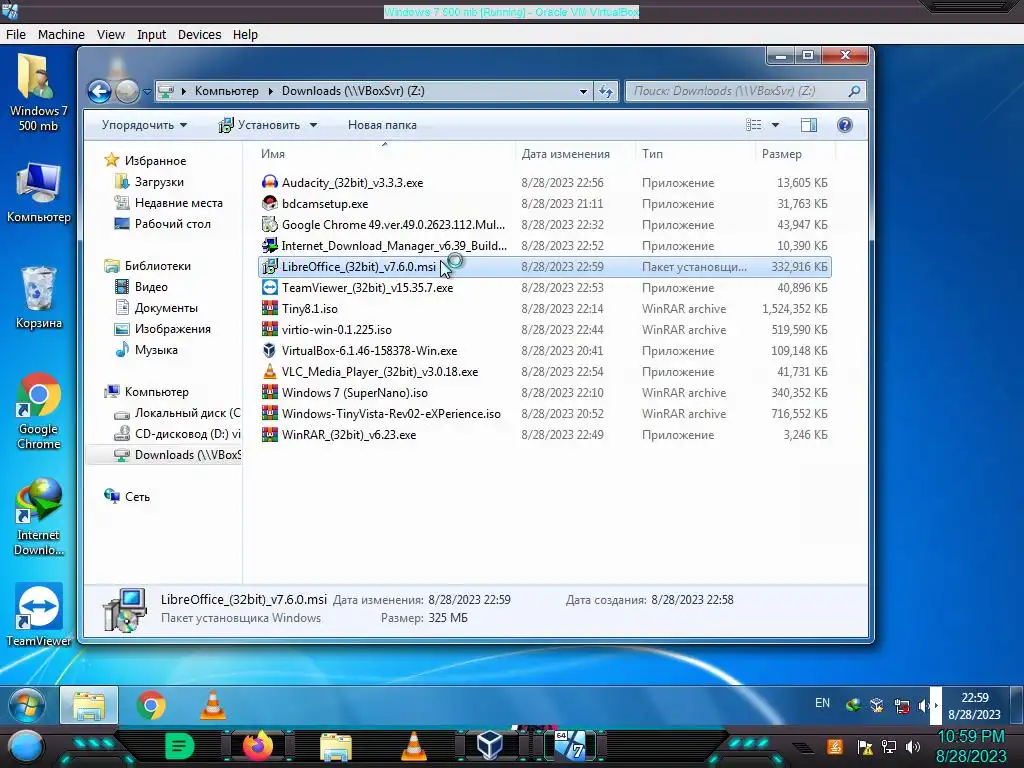Screen dimensions: 1024x768
Task: Open the Help menu
Action: [x=245, y=35]
